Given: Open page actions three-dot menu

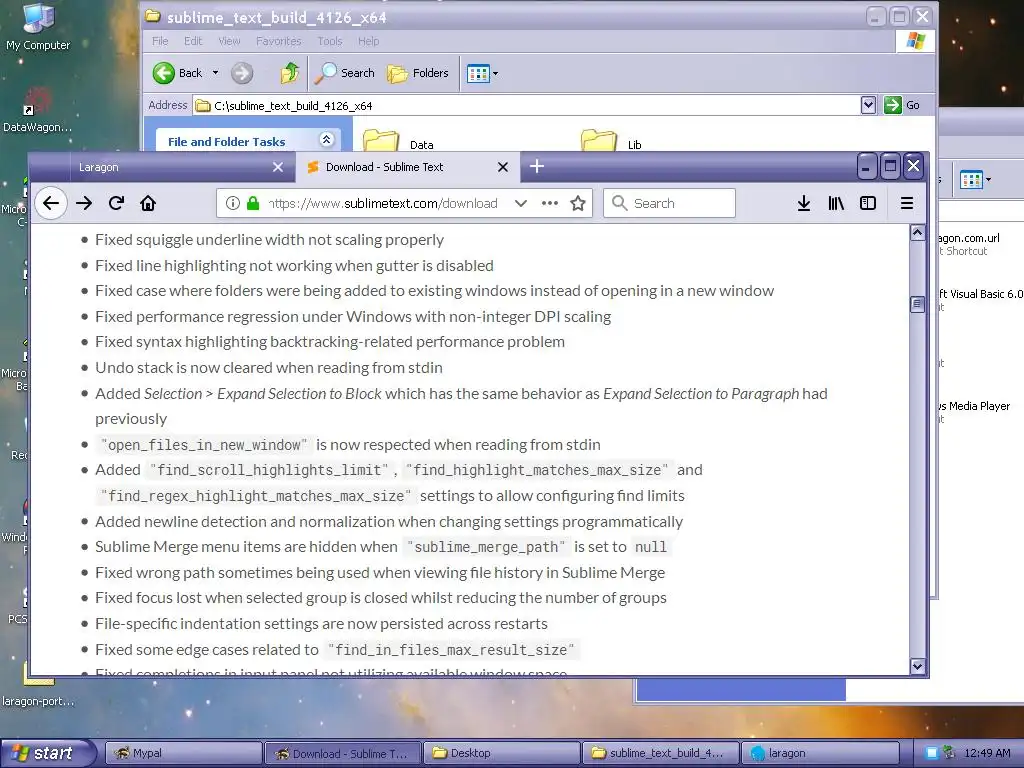Looking at the screenshot, I should click(x=550, y=203).
